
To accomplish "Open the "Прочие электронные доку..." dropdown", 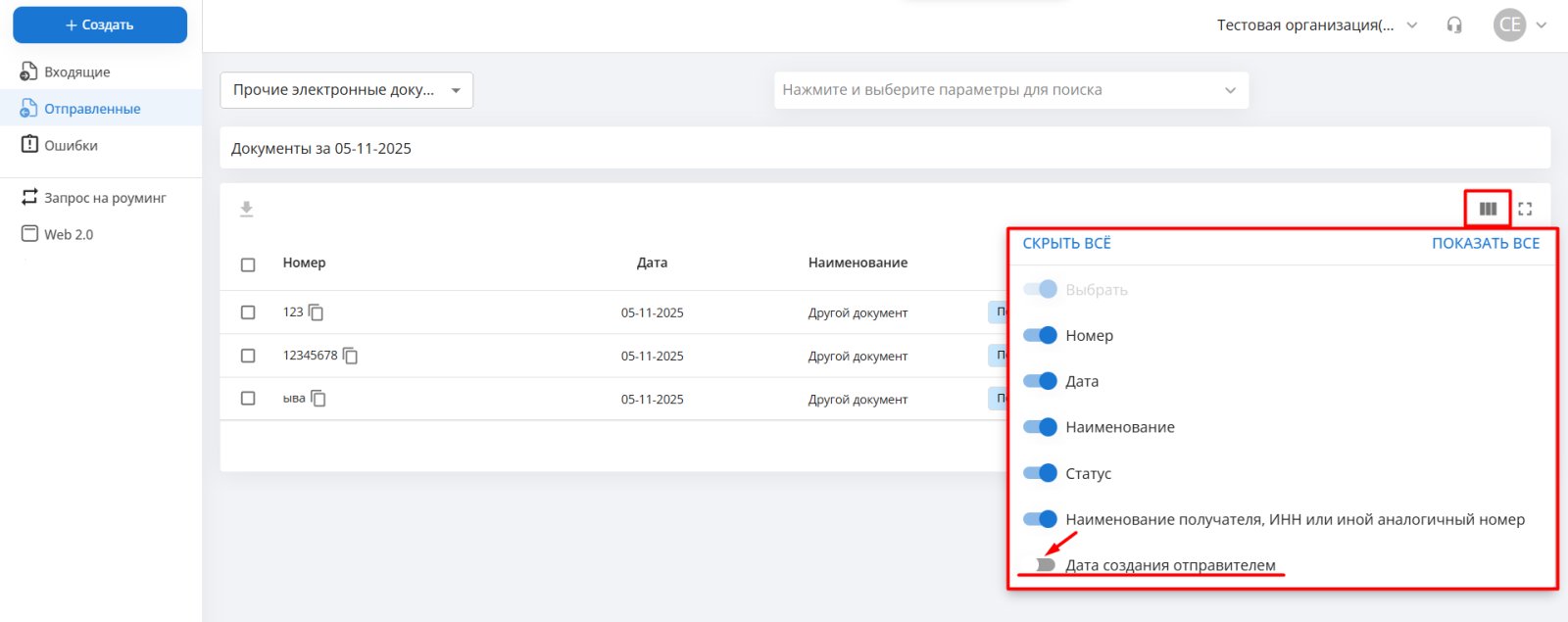I will click(346, 90).
